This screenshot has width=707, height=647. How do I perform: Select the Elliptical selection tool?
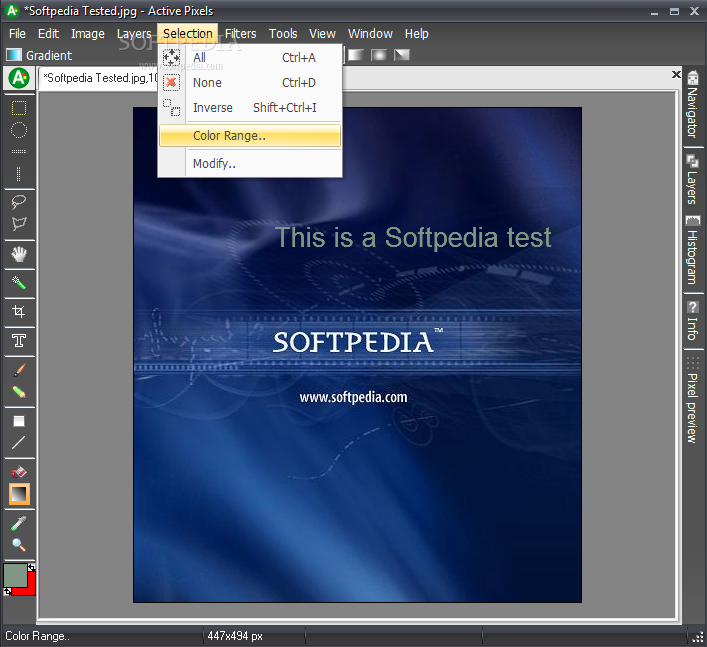(18, 130)
